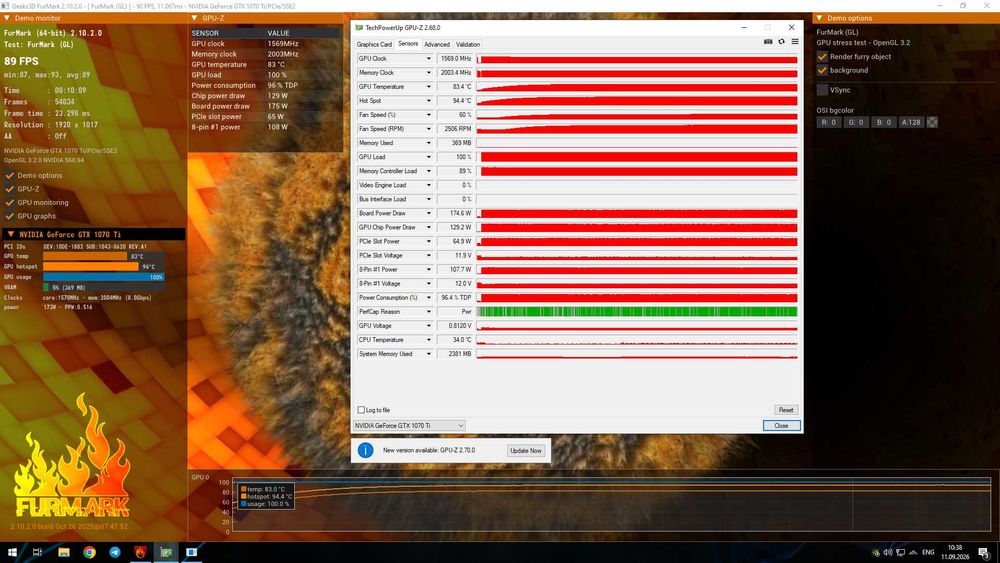1000x563 pixels.
Task: Switch to FurMark in the taskbar
Action: point(140,552)
